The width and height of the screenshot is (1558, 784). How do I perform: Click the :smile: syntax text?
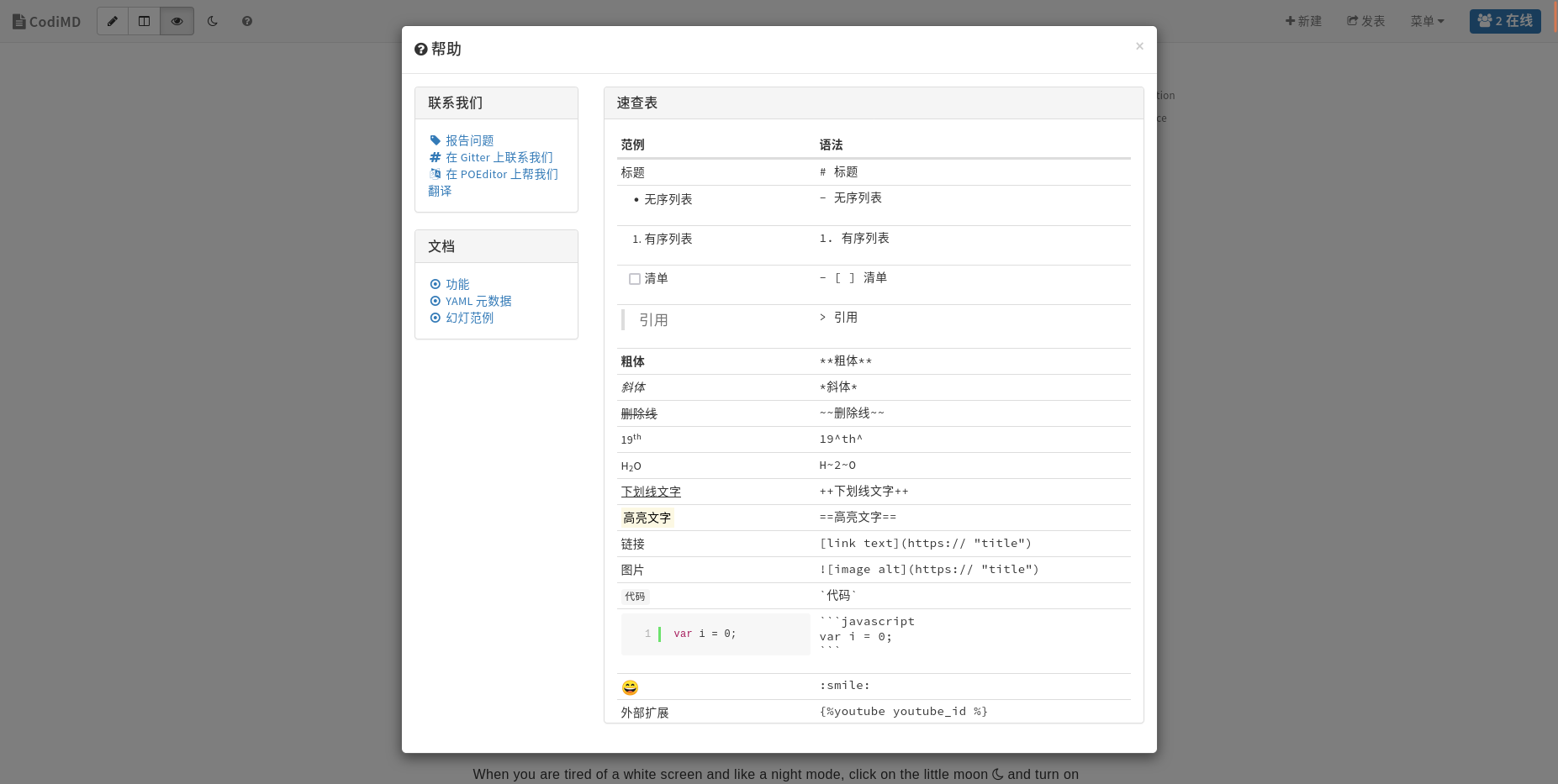click(x=845, y=686)
